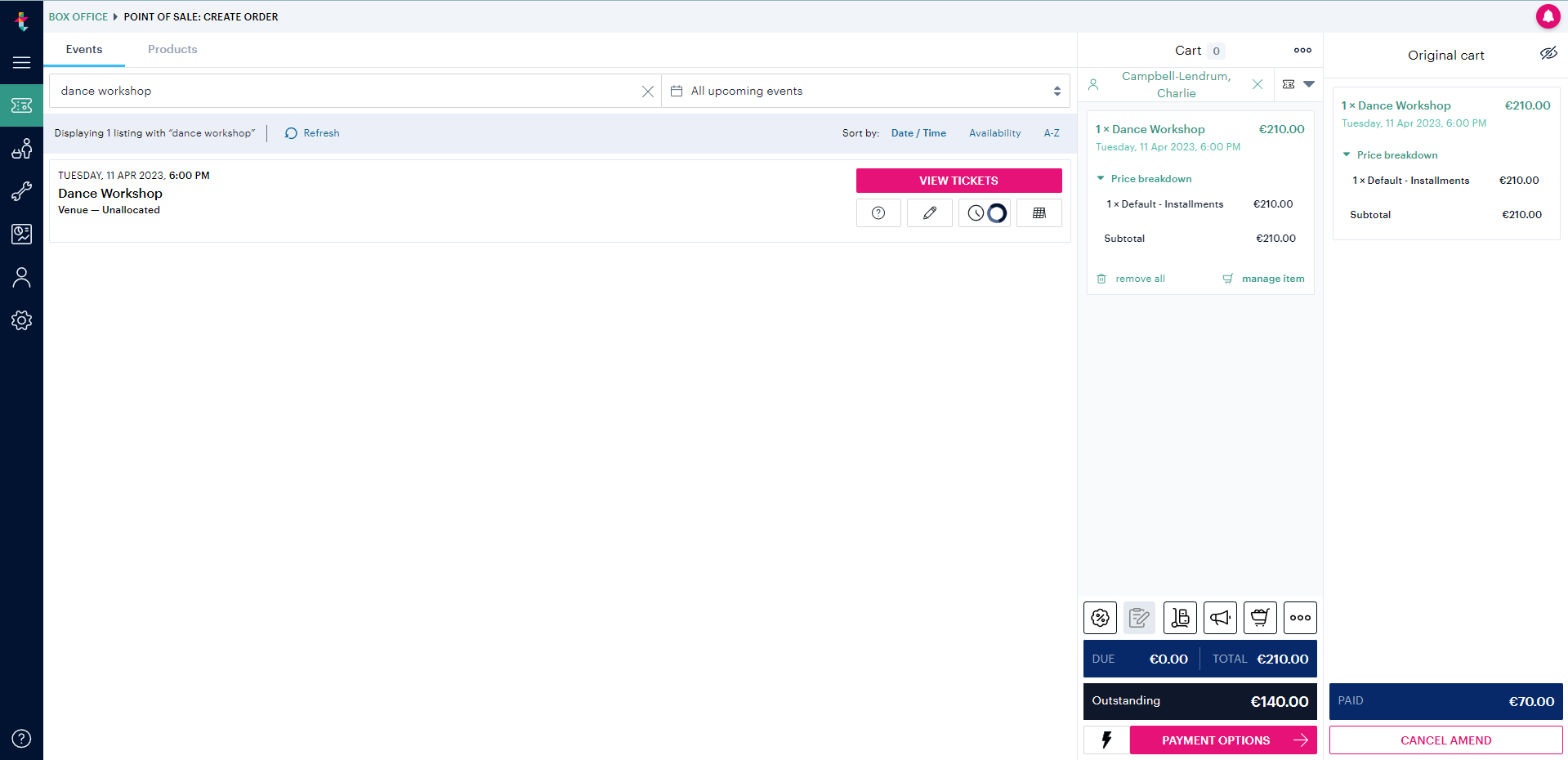
Task: Collapse the cart Price breakdown
Action: (x=1144, y=179)
